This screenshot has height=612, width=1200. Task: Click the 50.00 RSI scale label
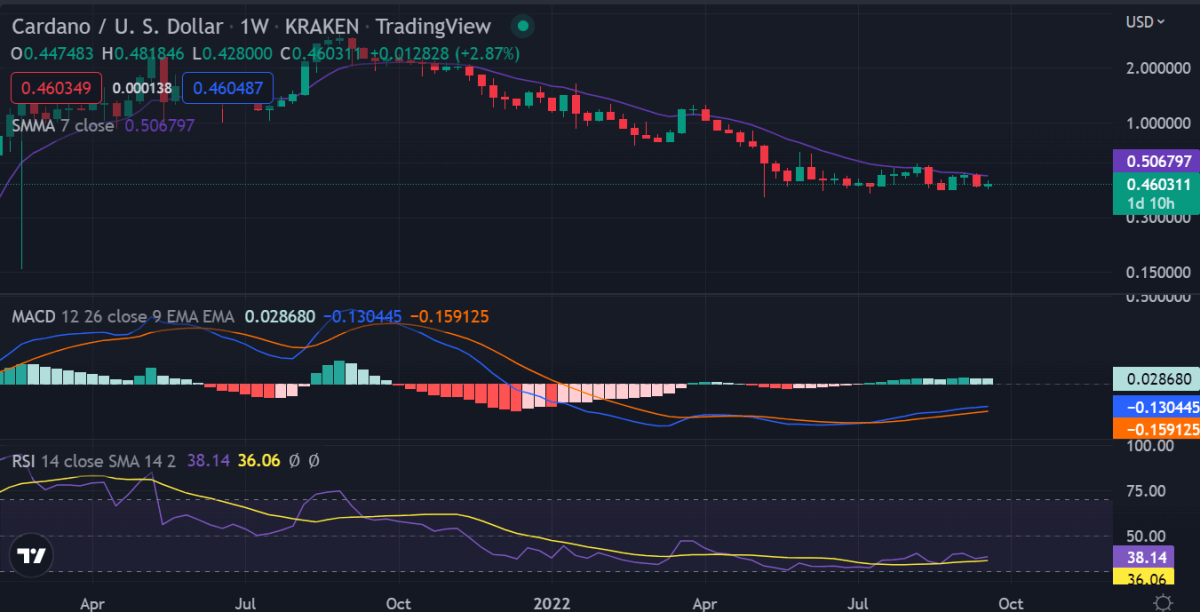pyautogui.click(x=1147, y=536)
